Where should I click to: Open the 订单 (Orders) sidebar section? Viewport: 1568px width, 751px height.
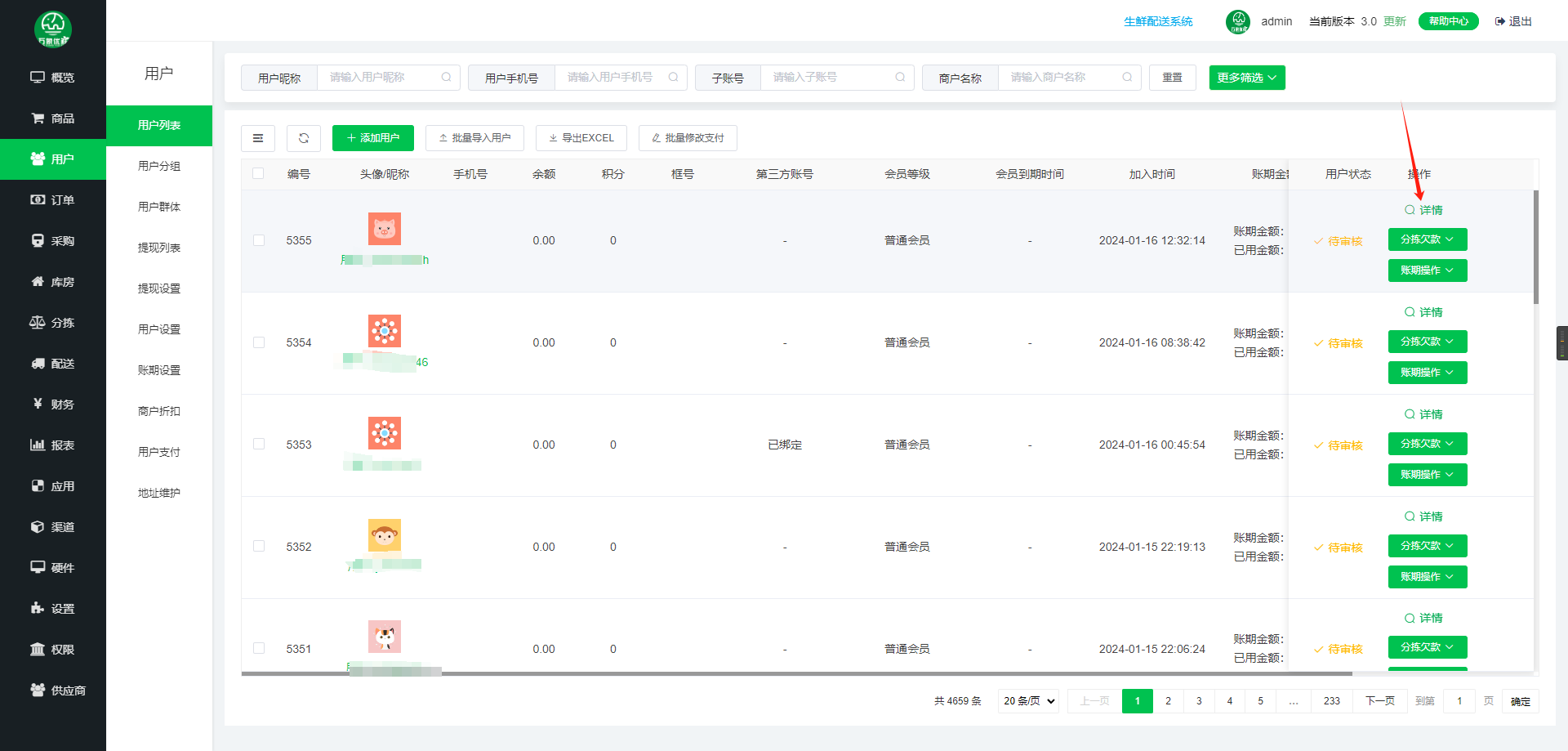click(x=53, y=199)
